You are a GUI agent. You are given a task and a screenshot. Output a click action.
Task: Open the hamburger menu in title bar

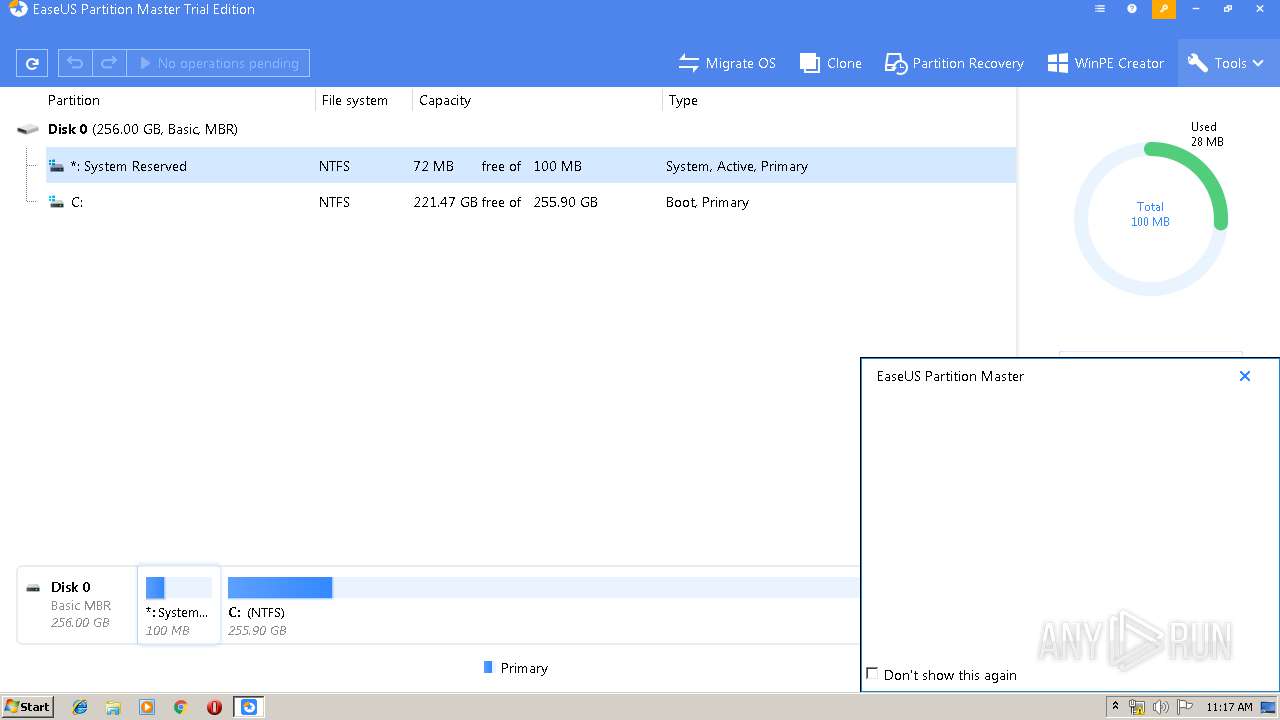[1100, 9]
